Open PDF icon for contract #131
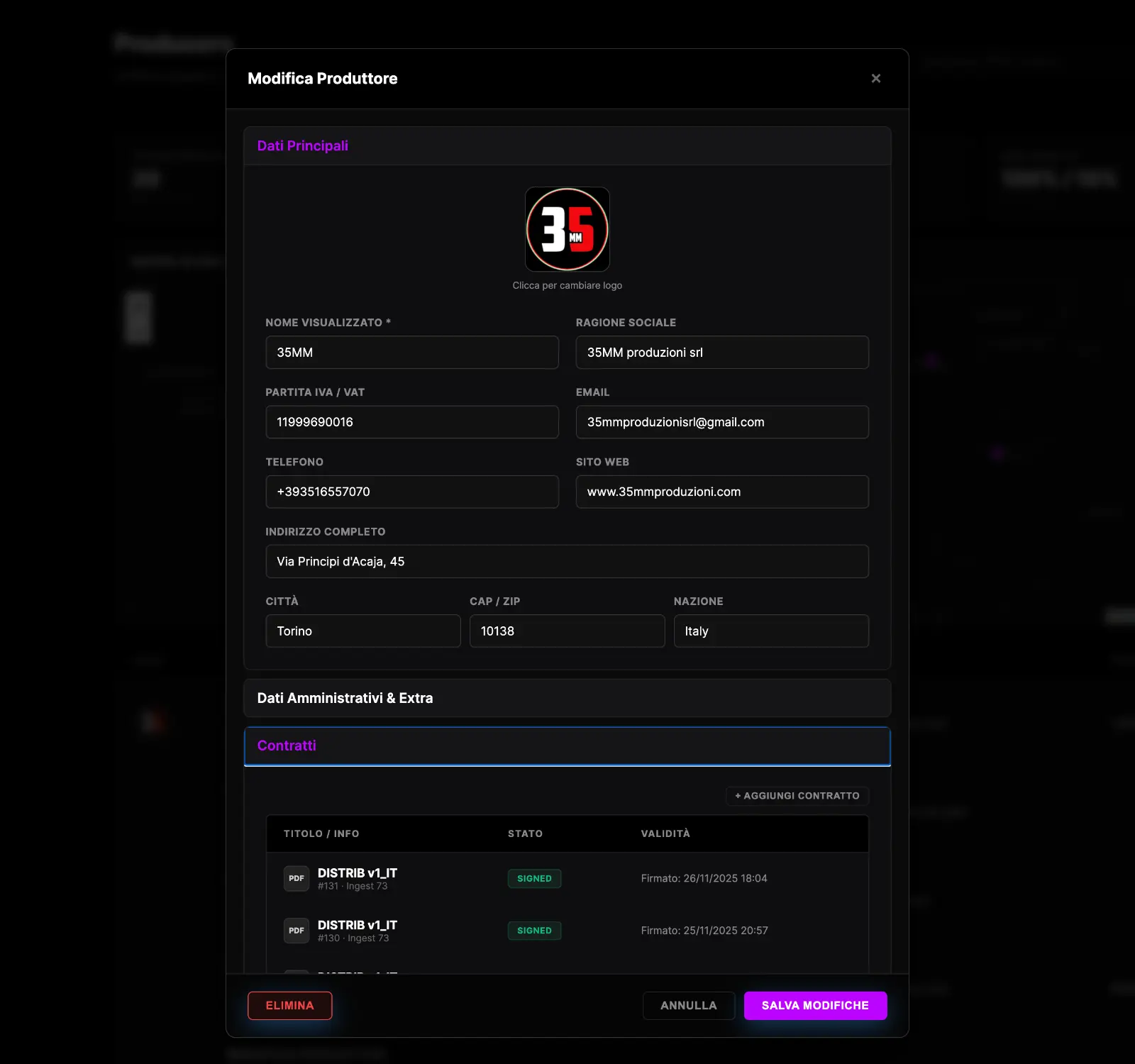 point(296,878)
